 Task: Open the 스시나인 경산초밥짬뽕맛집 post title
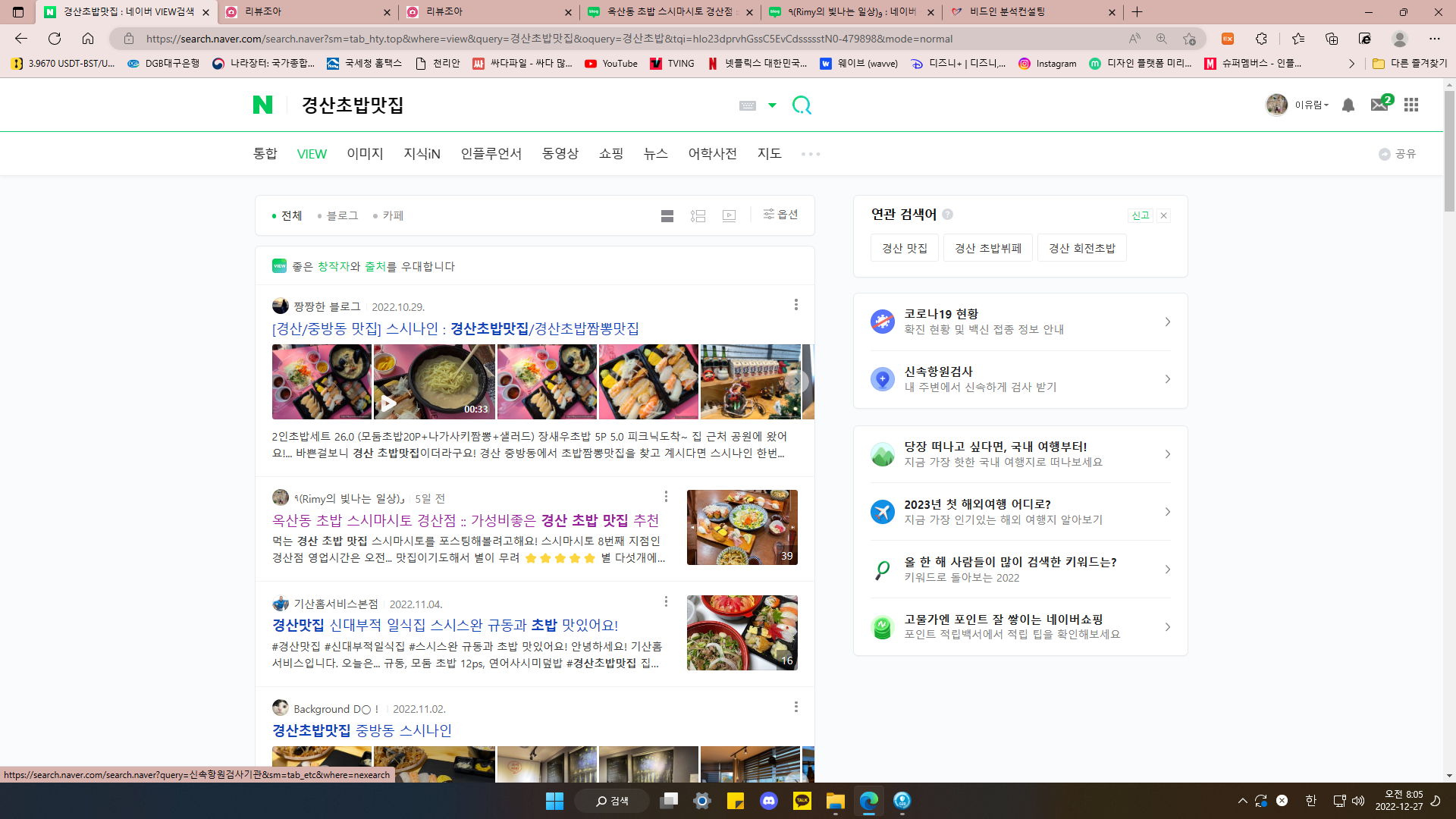tap(456, 329)
